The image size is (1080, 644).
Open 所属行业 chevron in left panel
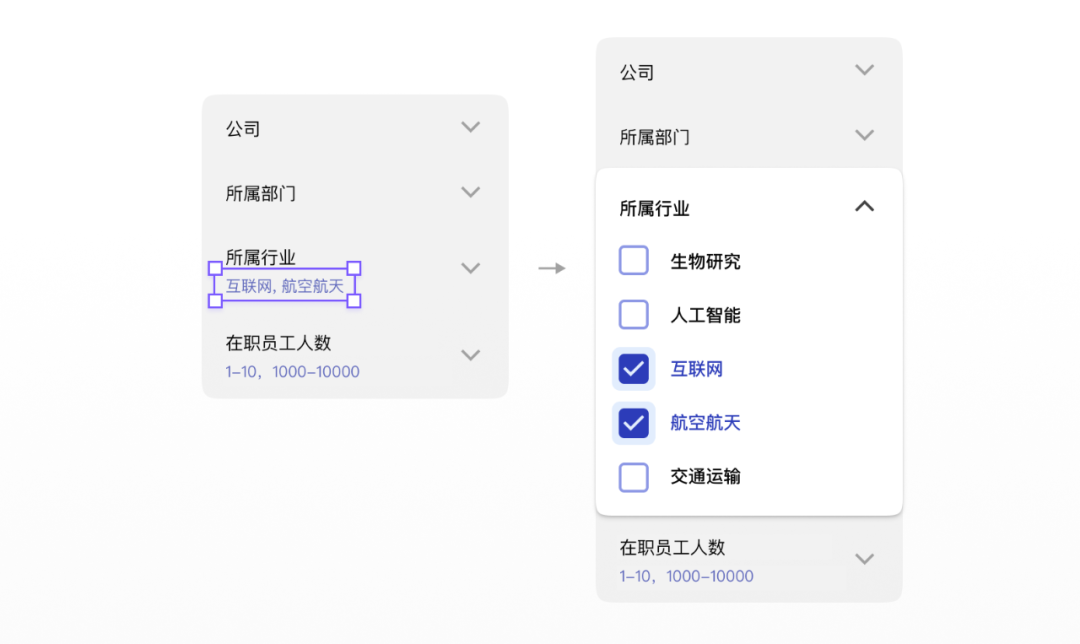coord(470,268)
